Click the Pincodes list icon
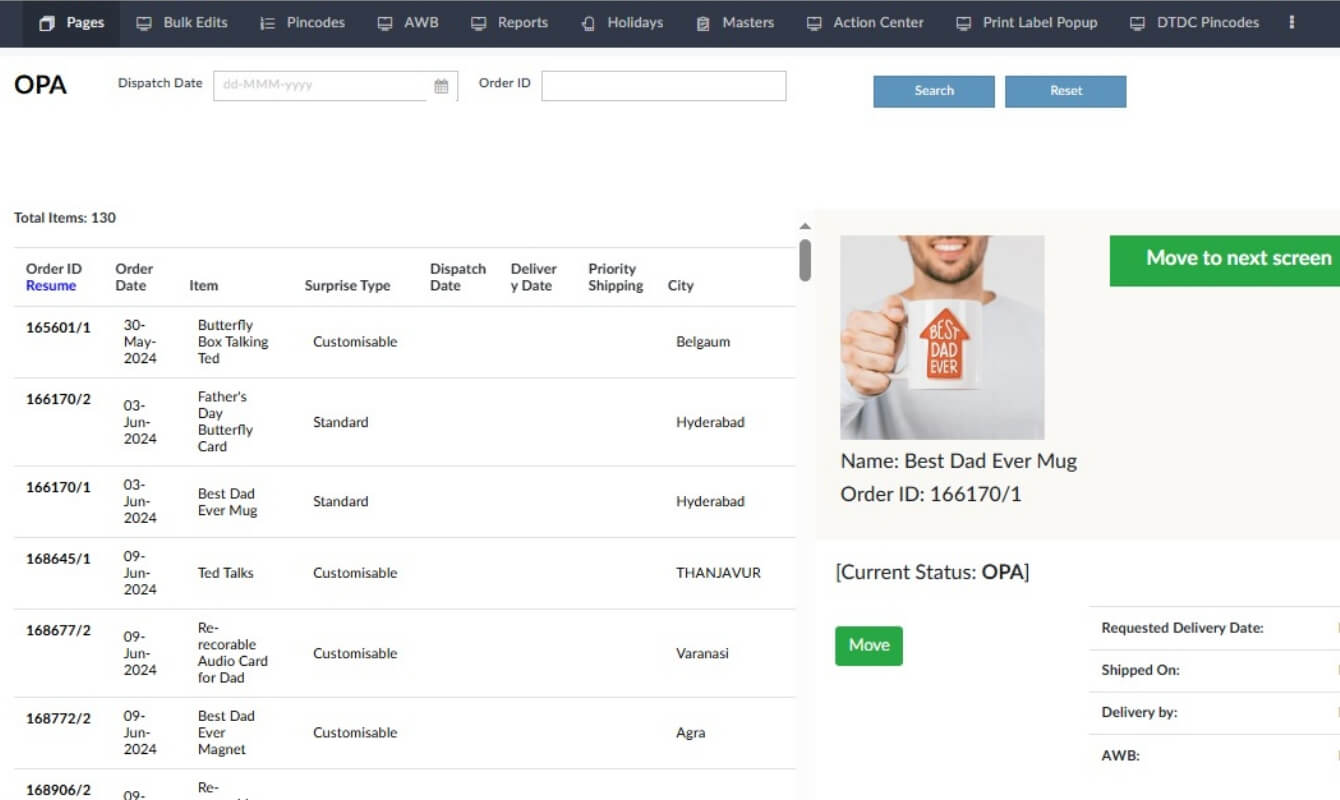This screenshot has height=800, width=1340. (x=267, y=23)
